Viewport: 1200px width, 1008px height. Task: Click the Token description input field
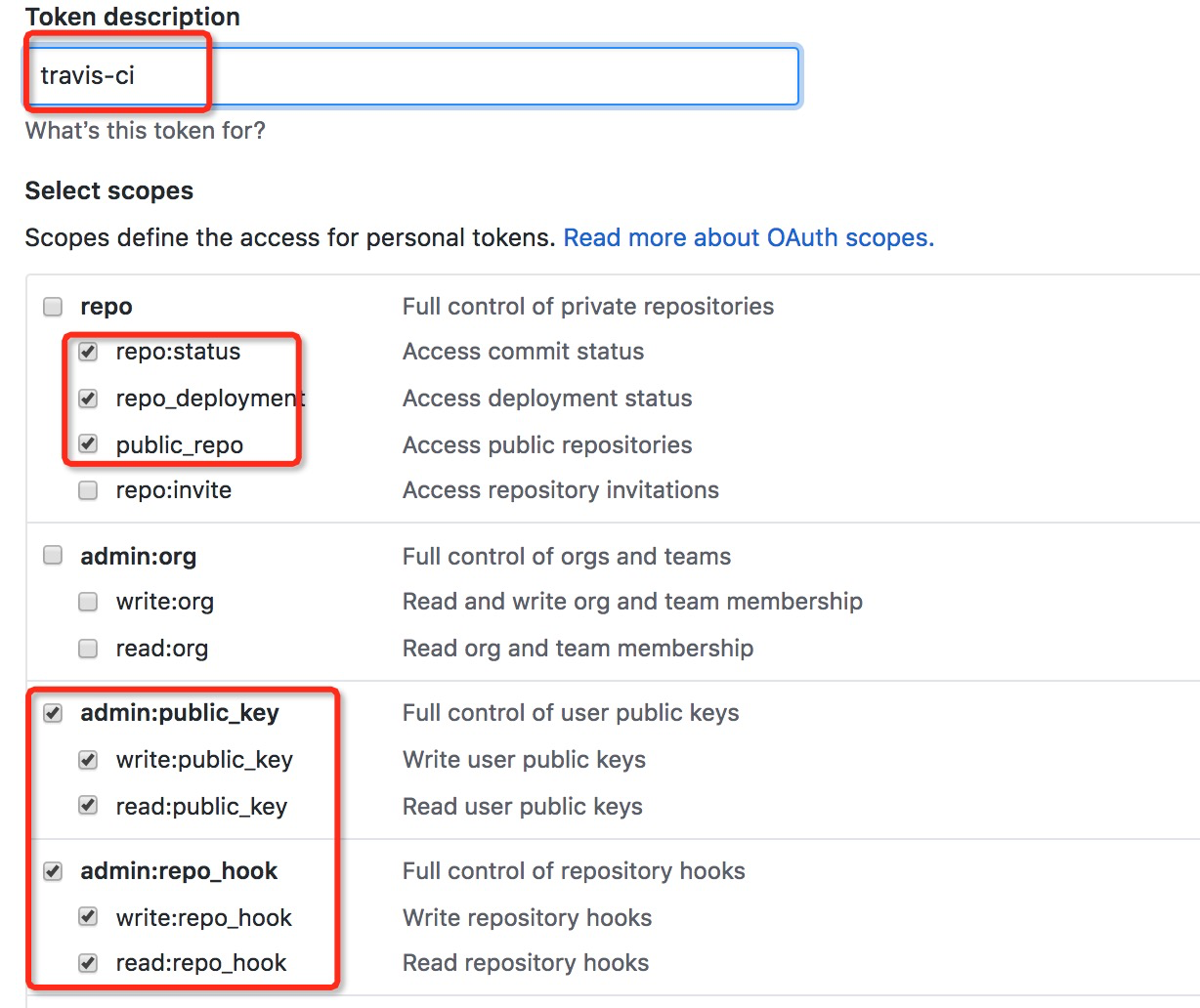pyautogui.click(x=413, y=75)
